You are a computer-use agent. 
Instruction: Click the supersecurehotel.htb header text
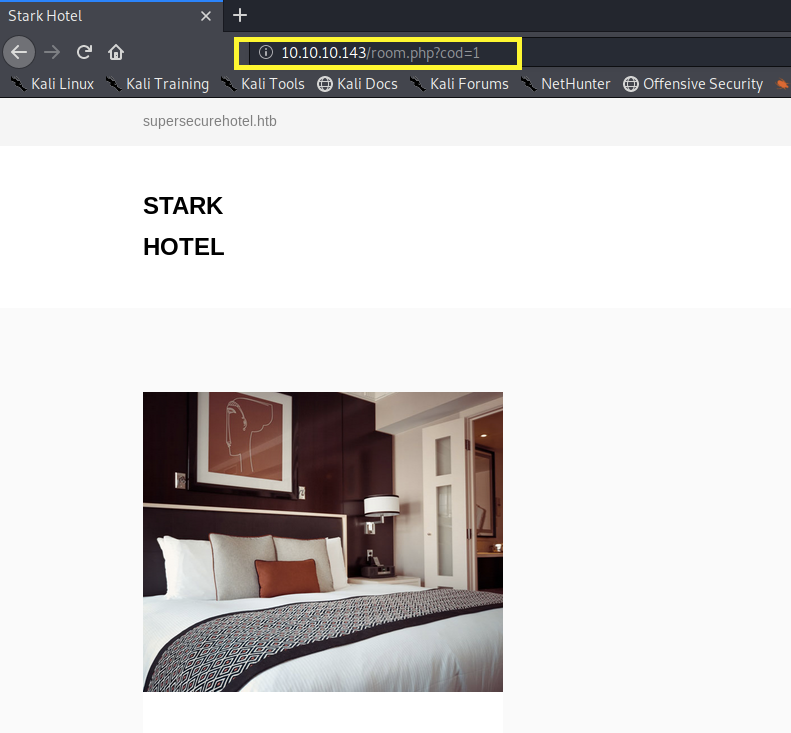(x=209, y=121)
